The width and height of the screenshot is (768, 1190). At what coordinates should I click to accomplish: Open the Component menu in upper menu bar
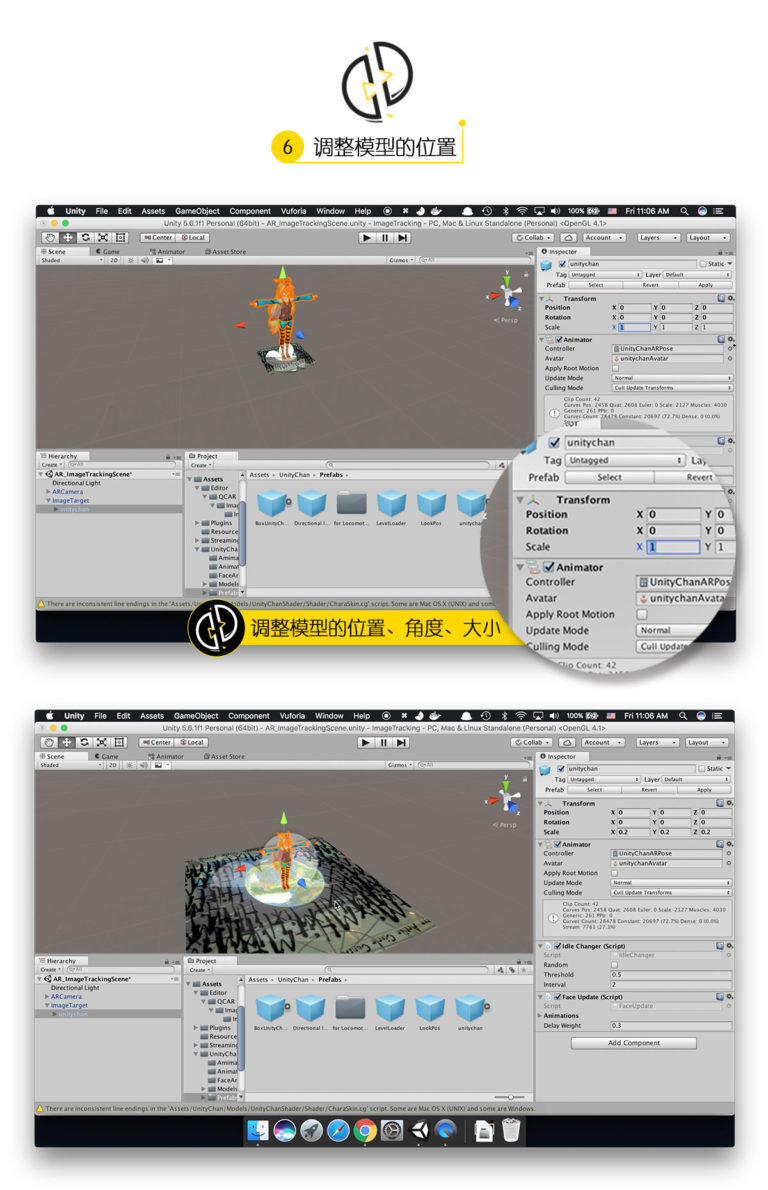coord(250,211)
